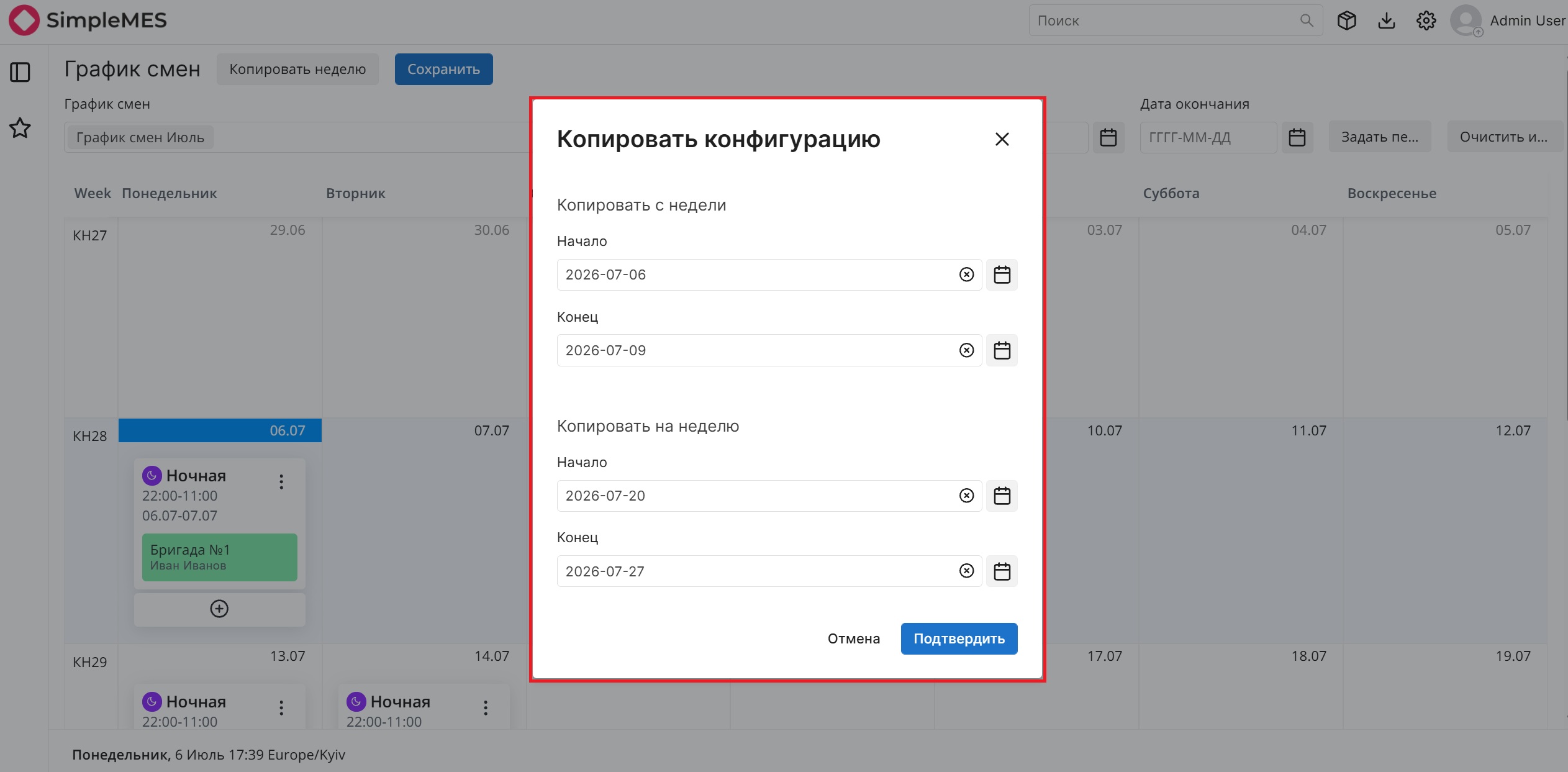Open settings gear icon
This screenshot has height=772, width=1568.
click(x=1426, y=20)
